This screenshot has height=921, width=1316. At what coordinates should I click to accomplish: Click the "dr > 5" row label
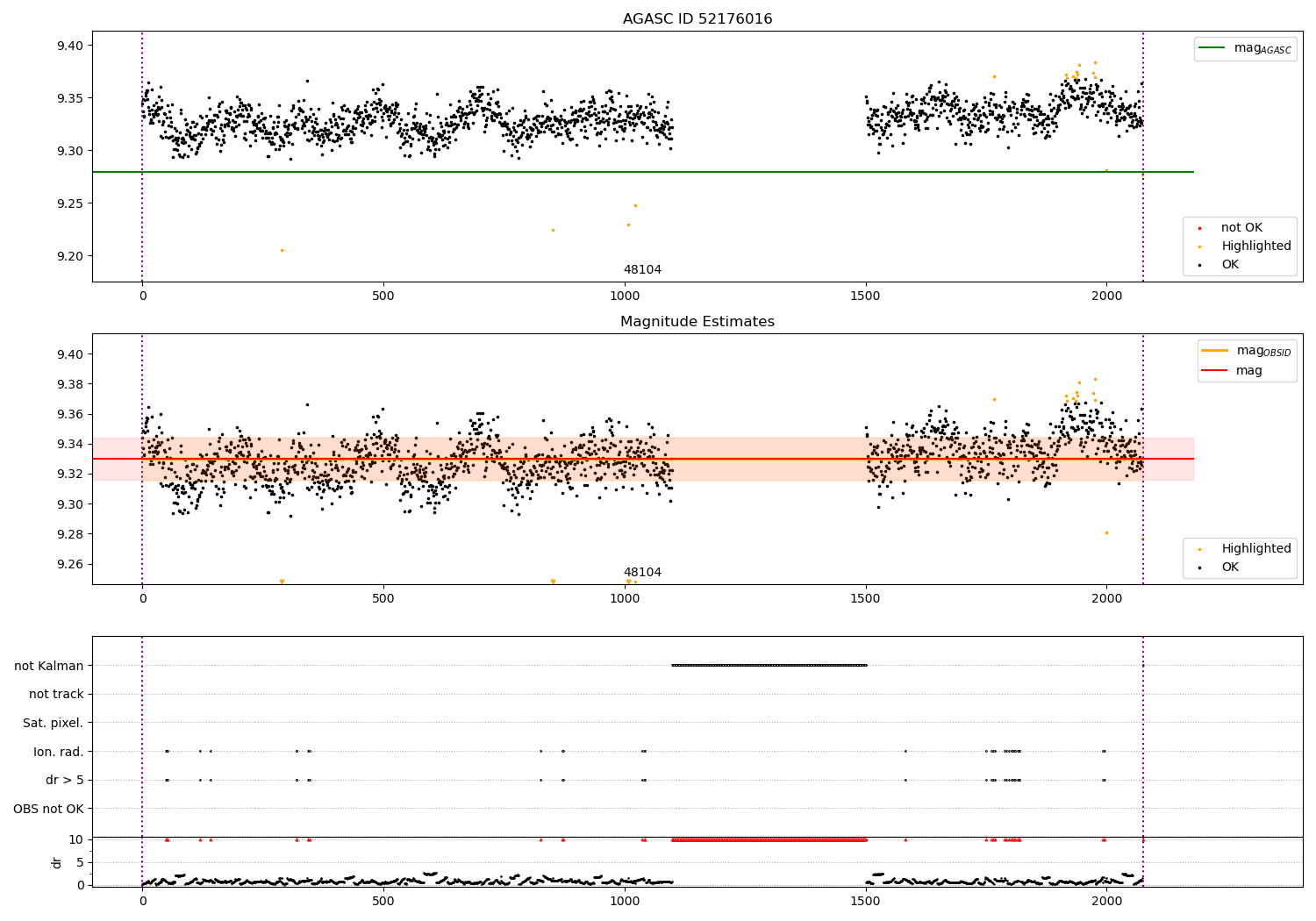[65, 781]
